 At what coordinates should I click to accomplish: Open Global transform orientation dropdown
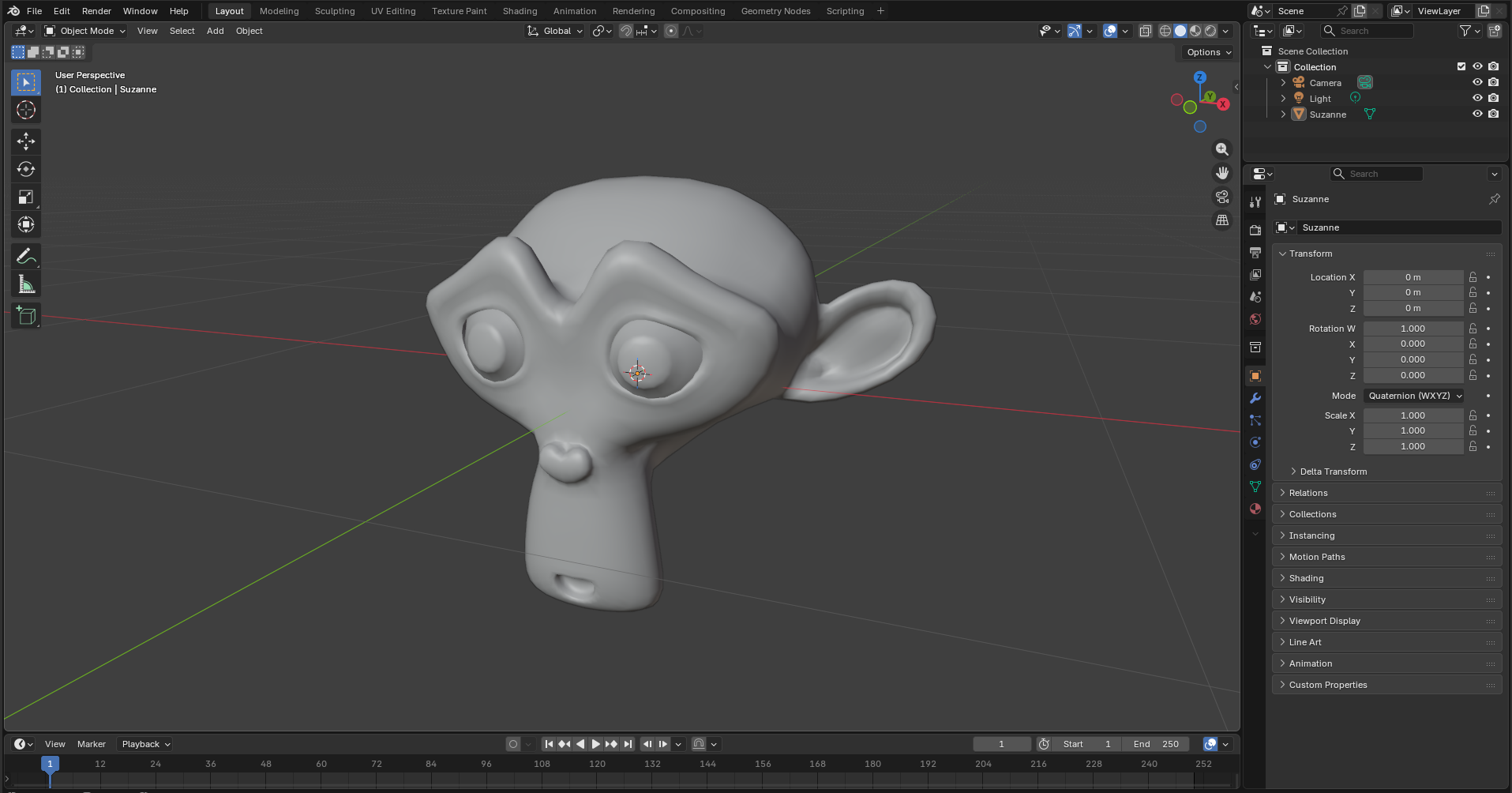tap(555, 31)
